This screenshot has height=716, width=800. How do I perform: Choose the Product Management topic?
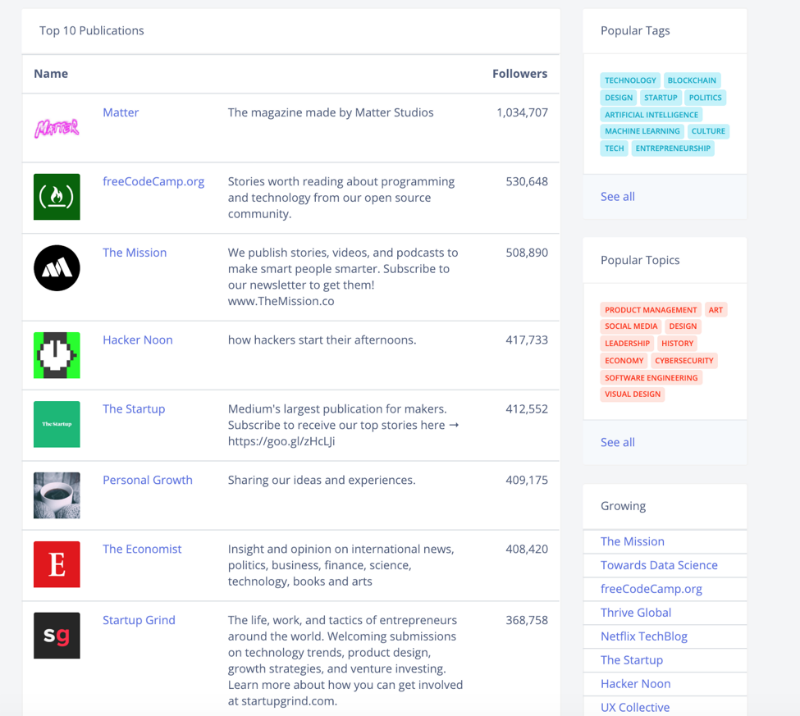click(650, 310)
